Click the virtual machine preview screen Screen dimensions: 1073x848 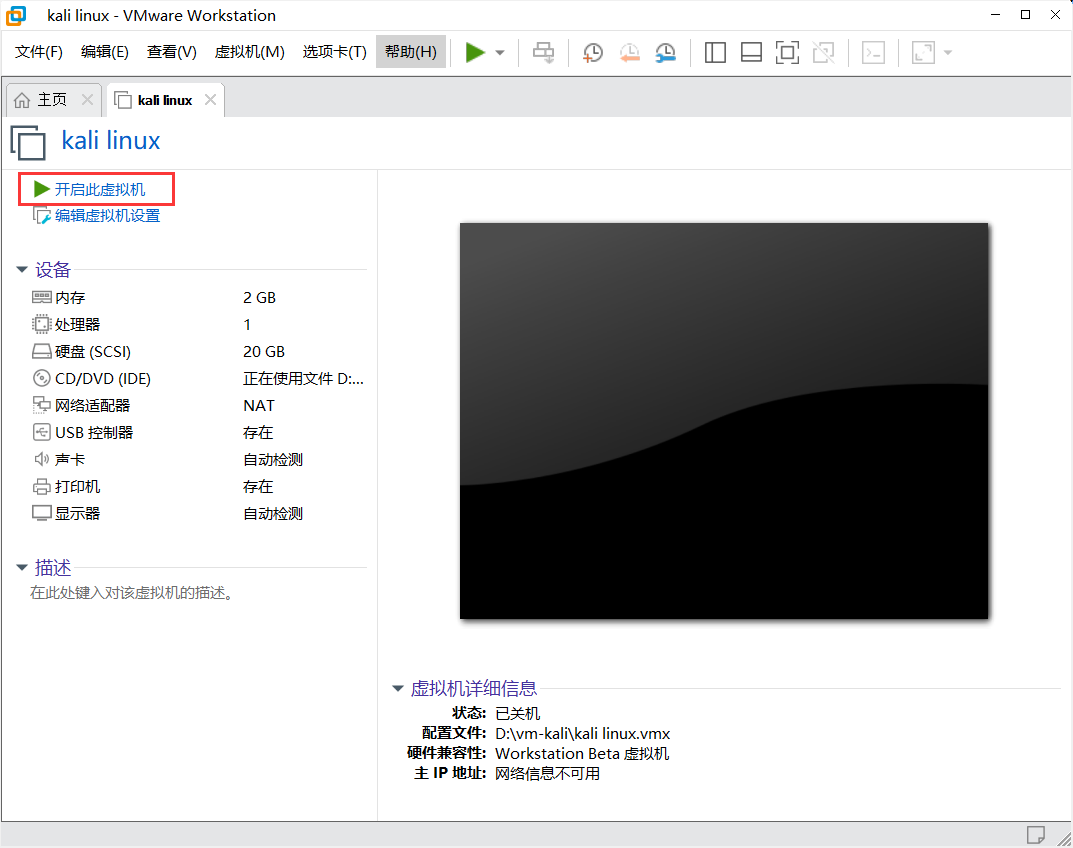coord(724,421)
